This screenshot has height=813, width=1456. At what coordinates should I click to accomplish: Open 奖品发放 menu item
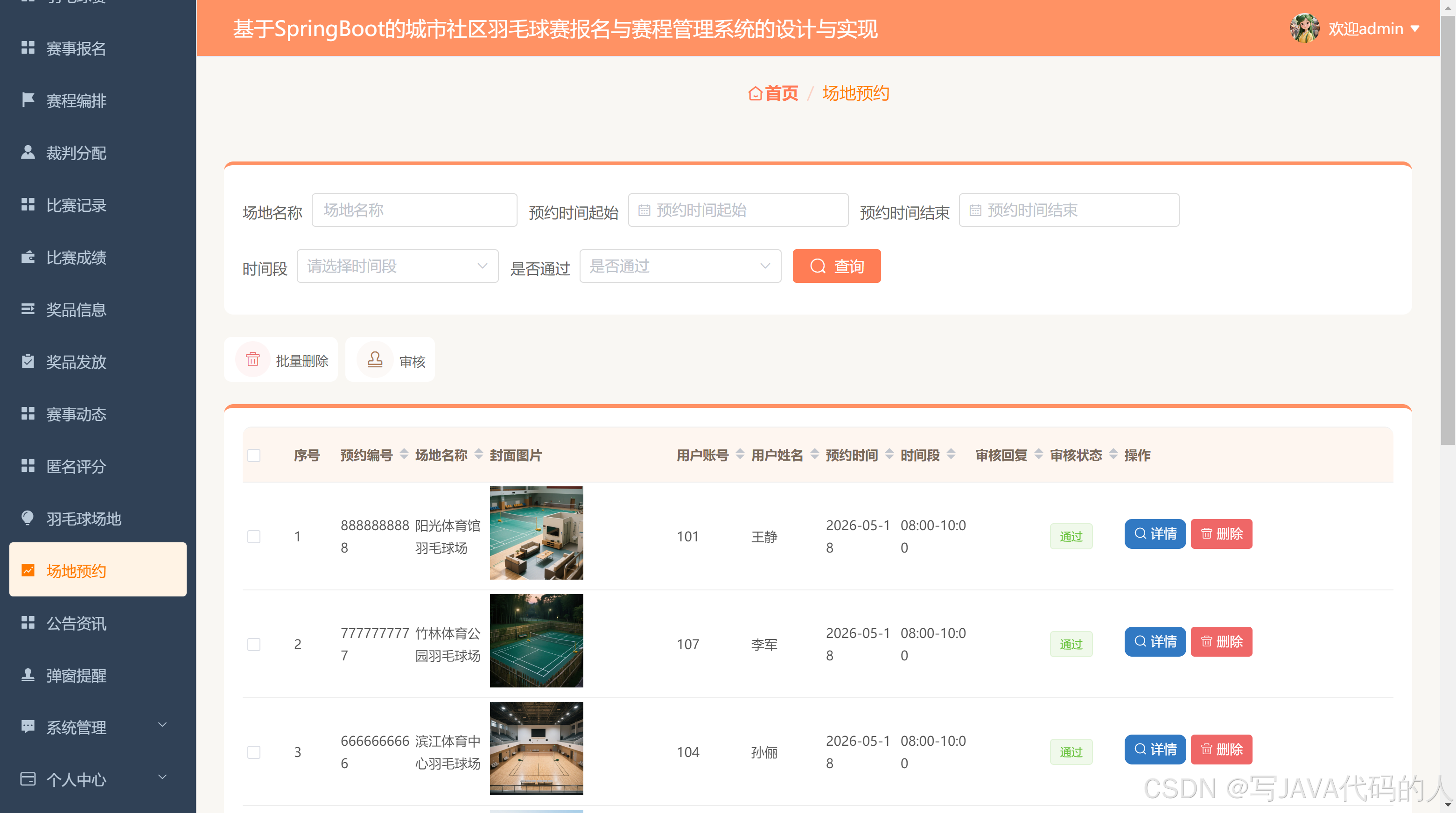pyautogui.click(x=98, y=362)
